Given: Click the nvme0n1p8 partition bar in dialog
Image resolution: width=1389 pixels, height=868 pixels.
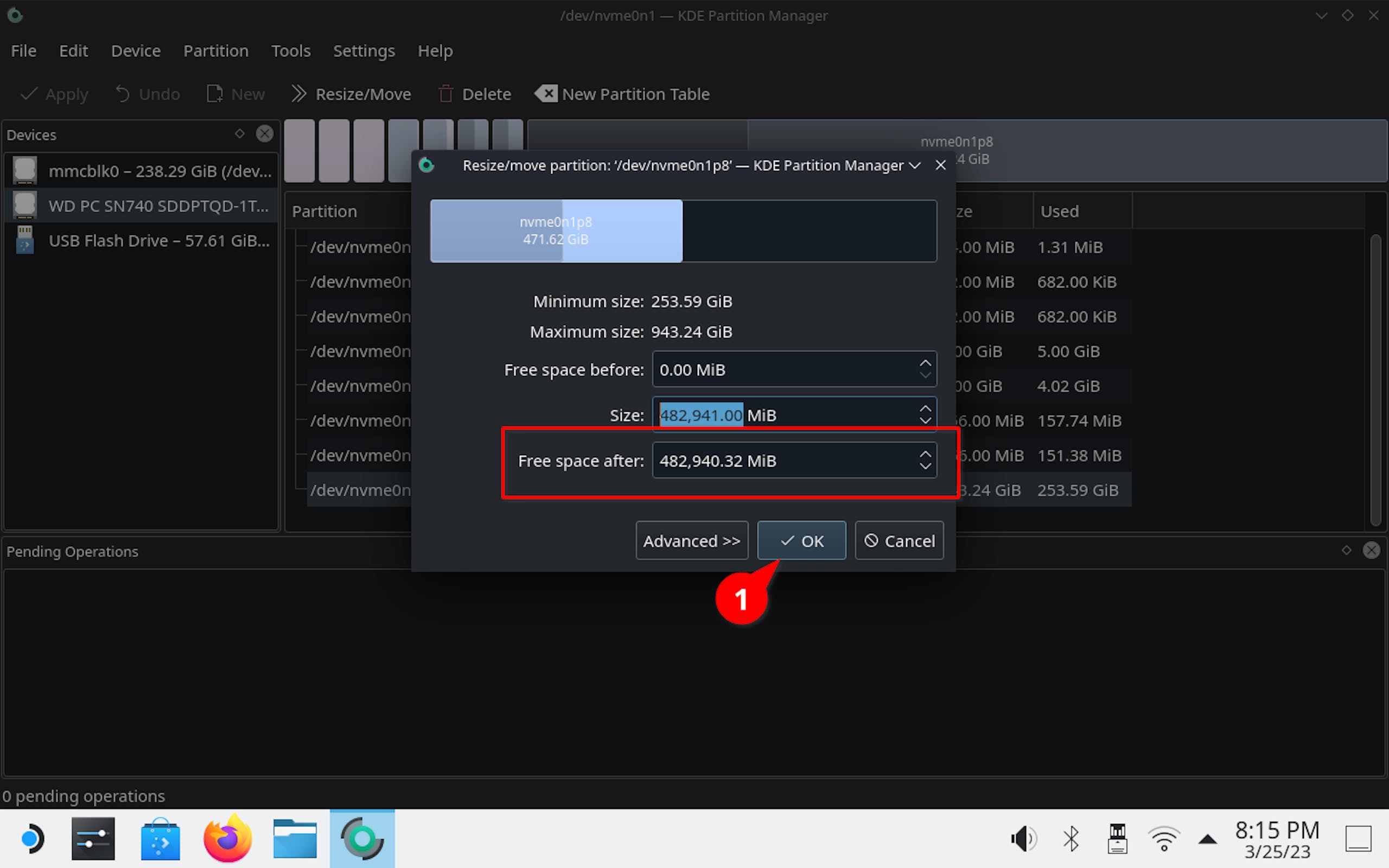Looking at the screenshot, I should [x=556, y=231].
